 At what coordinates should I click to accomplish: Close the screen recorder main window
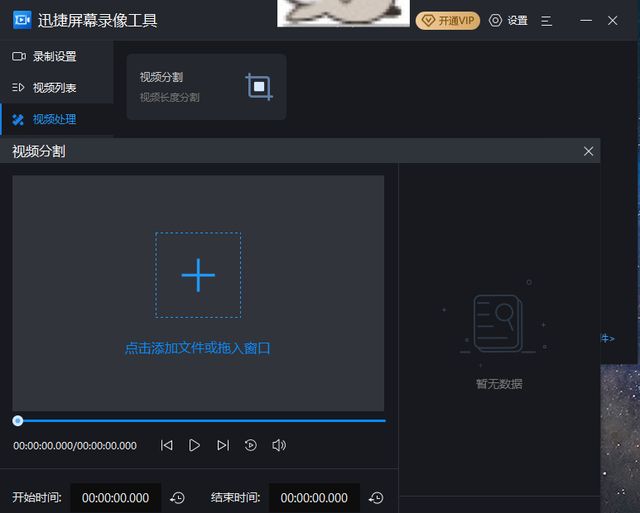612,20
